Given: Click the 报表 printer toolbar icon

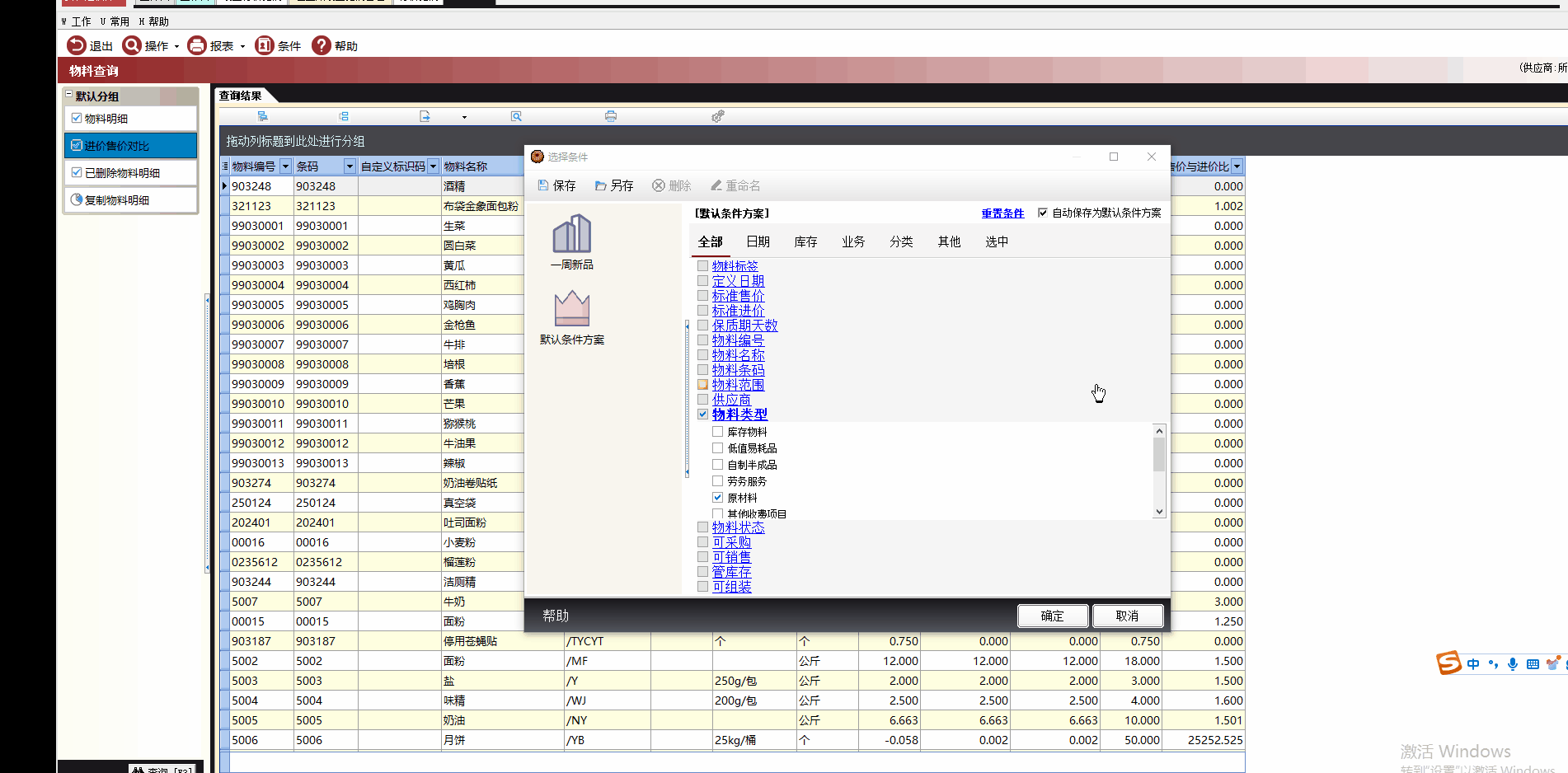Looking at the screenshot, I should [x=196, y=45].
